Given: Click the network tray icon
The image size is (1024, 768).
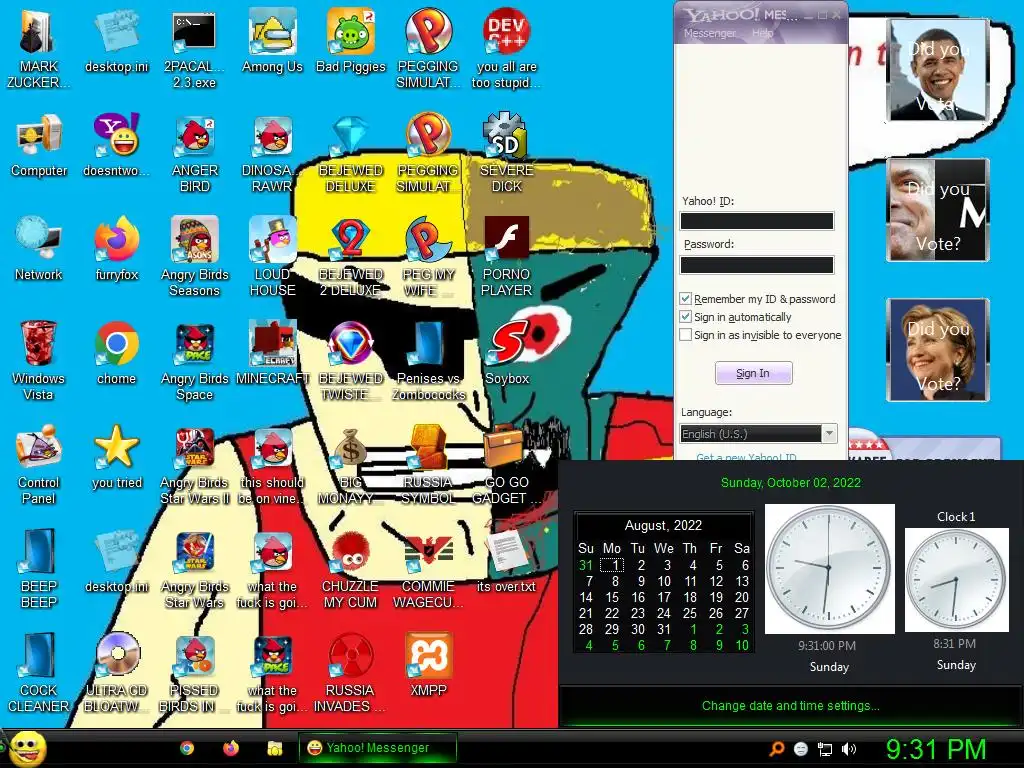Looking at the screenshot, I should pos(825,749).
